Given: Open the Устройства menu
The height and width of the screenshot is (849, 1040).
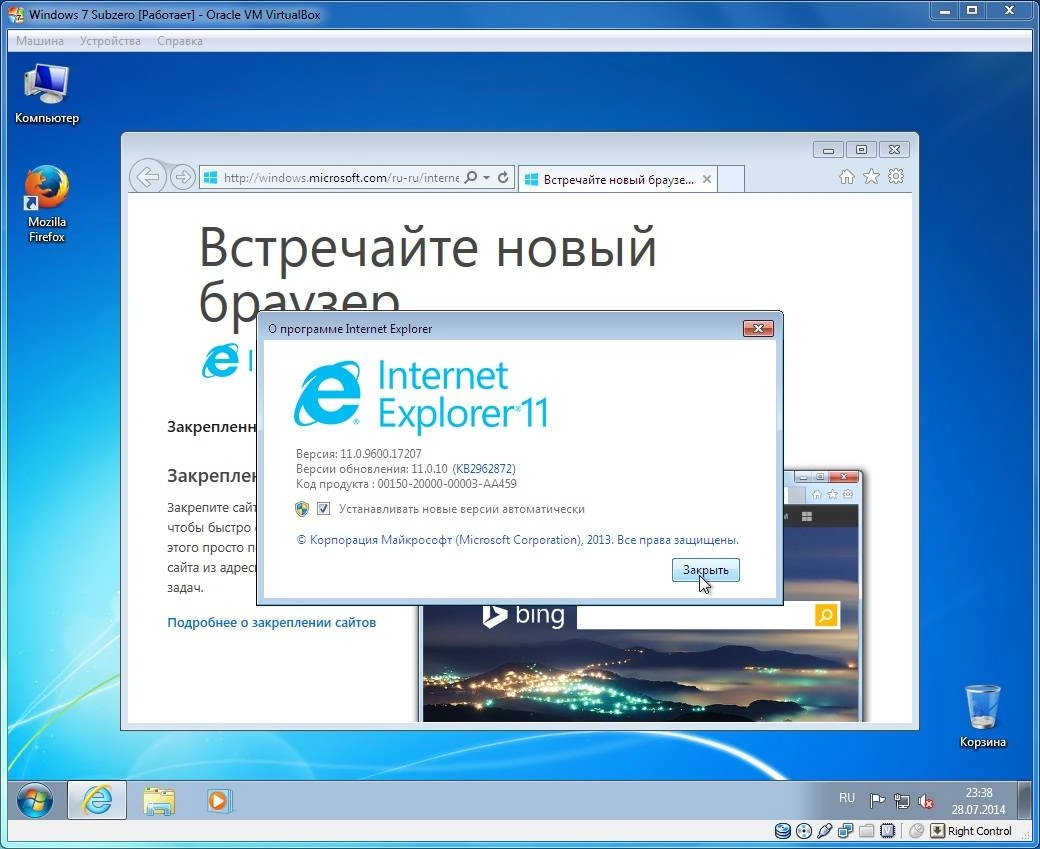Looking at the screenshot, I should tap(110, 41).
